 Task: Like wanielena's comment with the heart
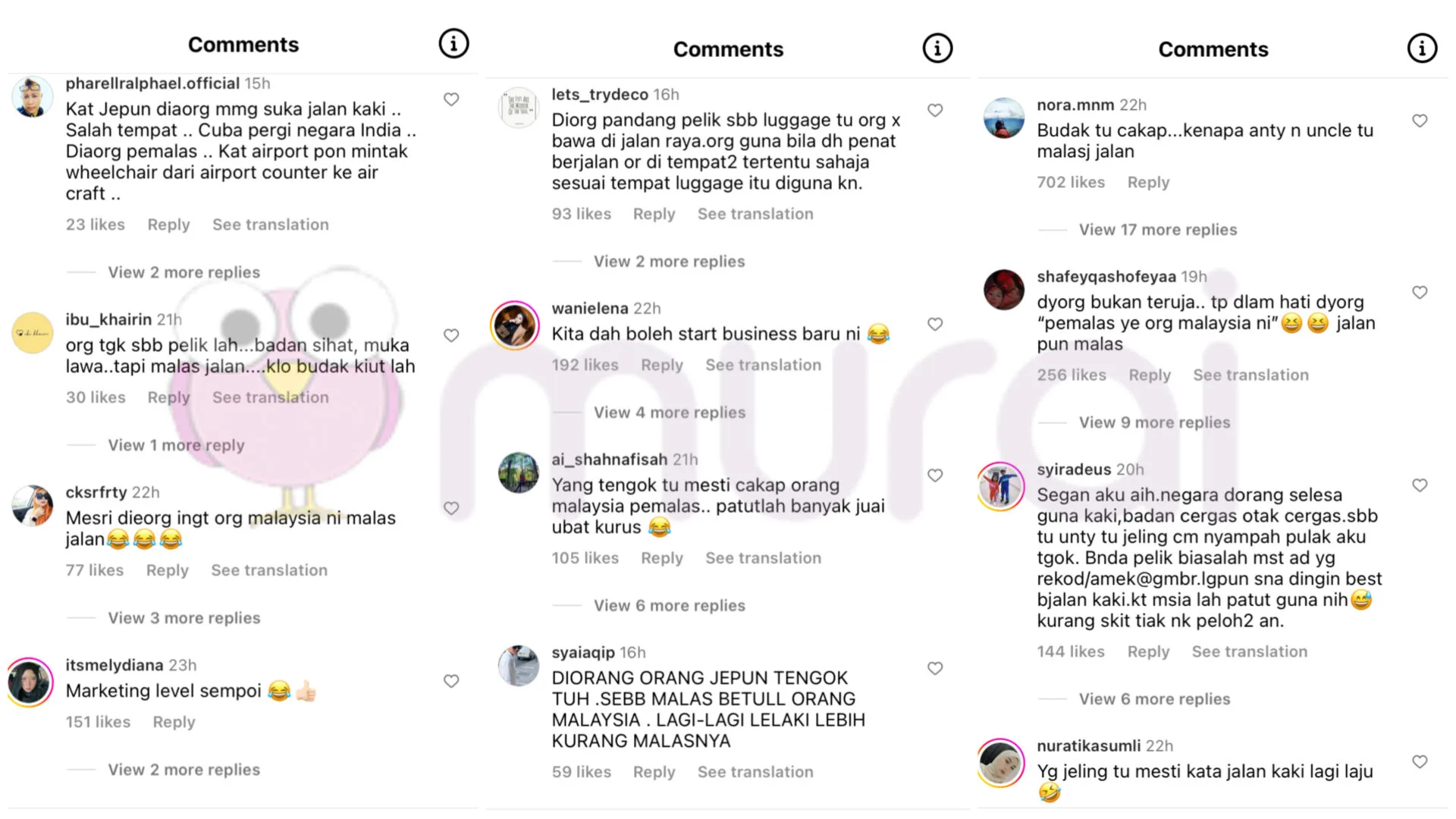935,324
